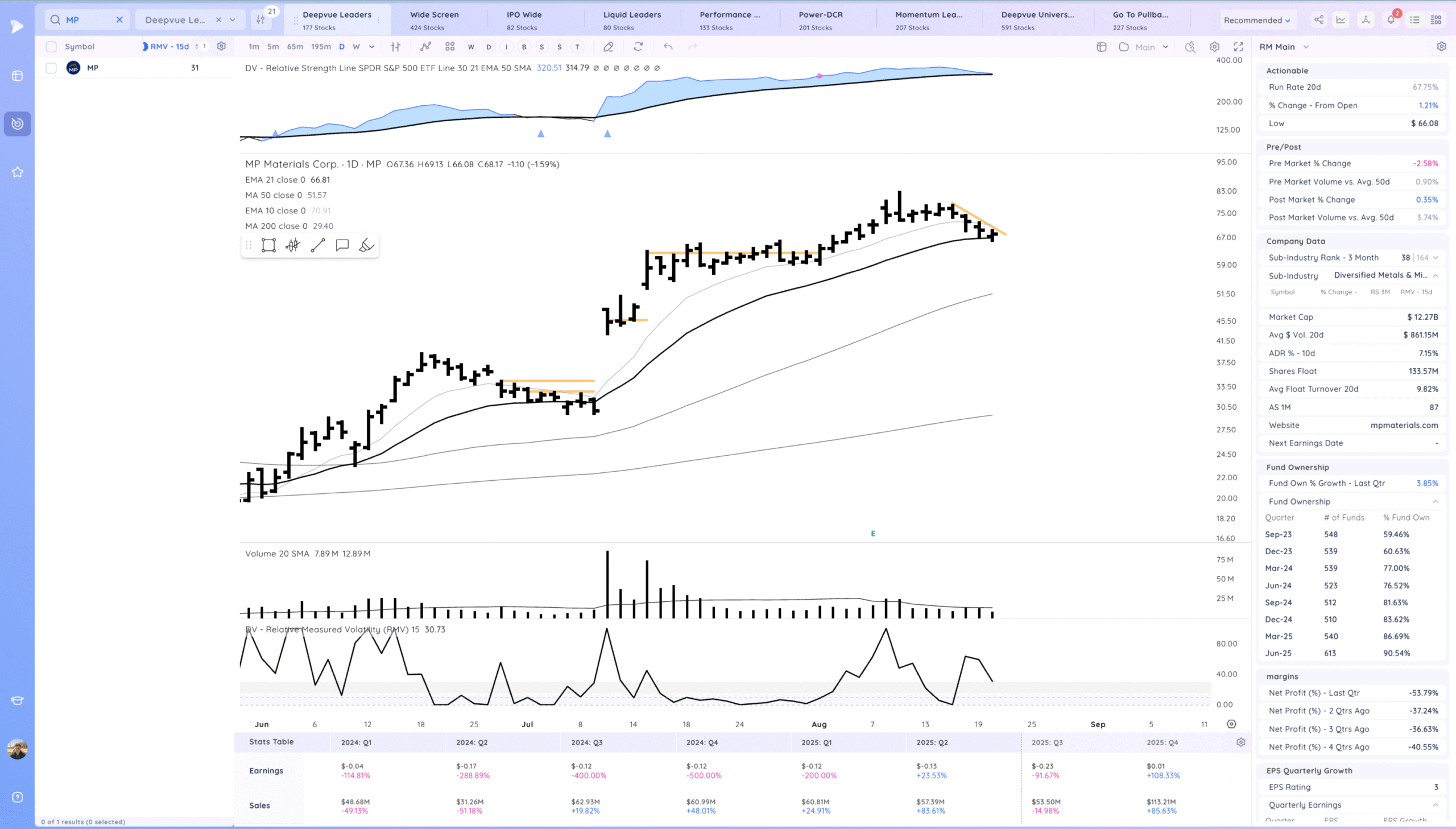Click the MP symbol search field
The height and width of the screenshot is (829, 1456).
(85, 20)
